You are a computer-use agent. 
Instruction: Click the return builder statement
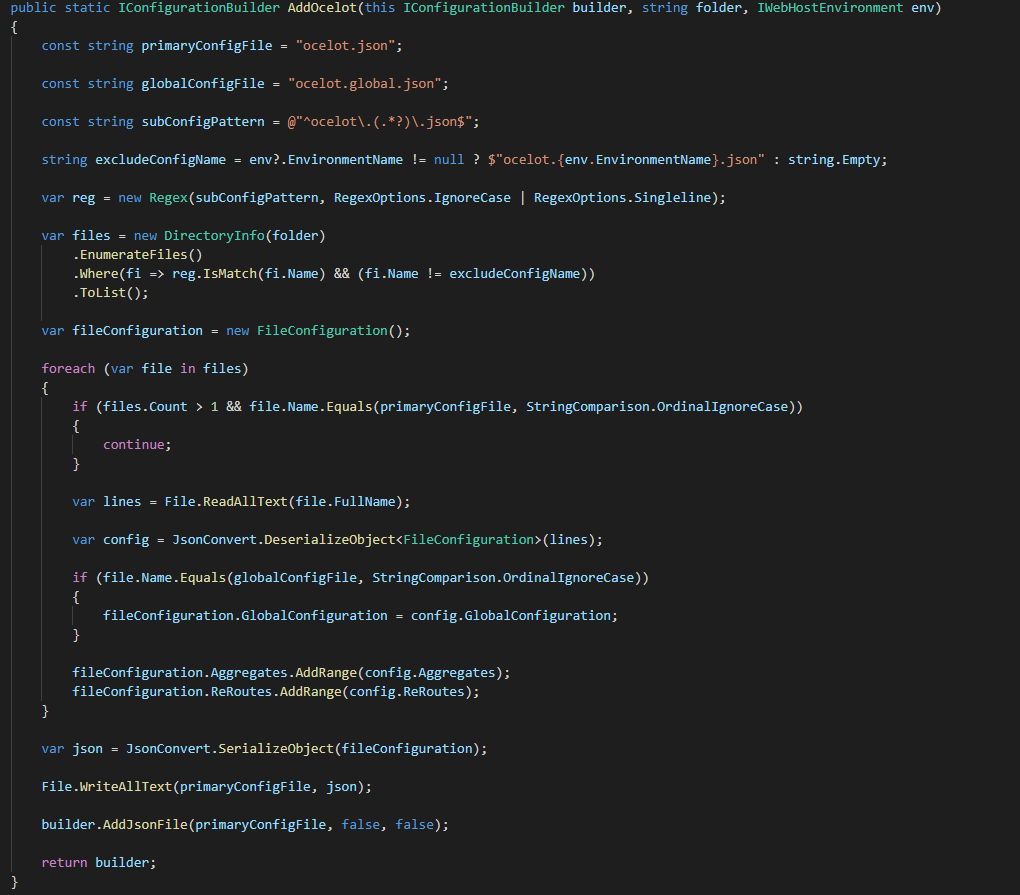99,862
